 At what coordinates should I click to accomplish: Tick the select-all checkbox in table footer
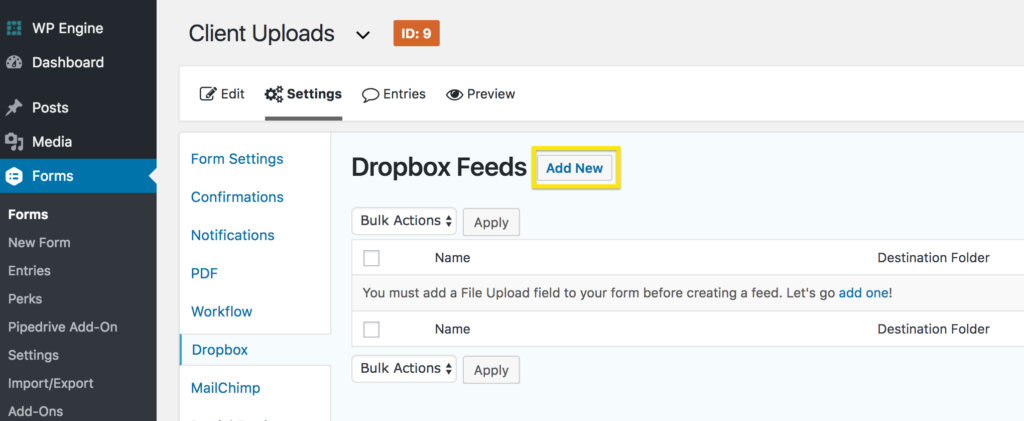(371, 330)
